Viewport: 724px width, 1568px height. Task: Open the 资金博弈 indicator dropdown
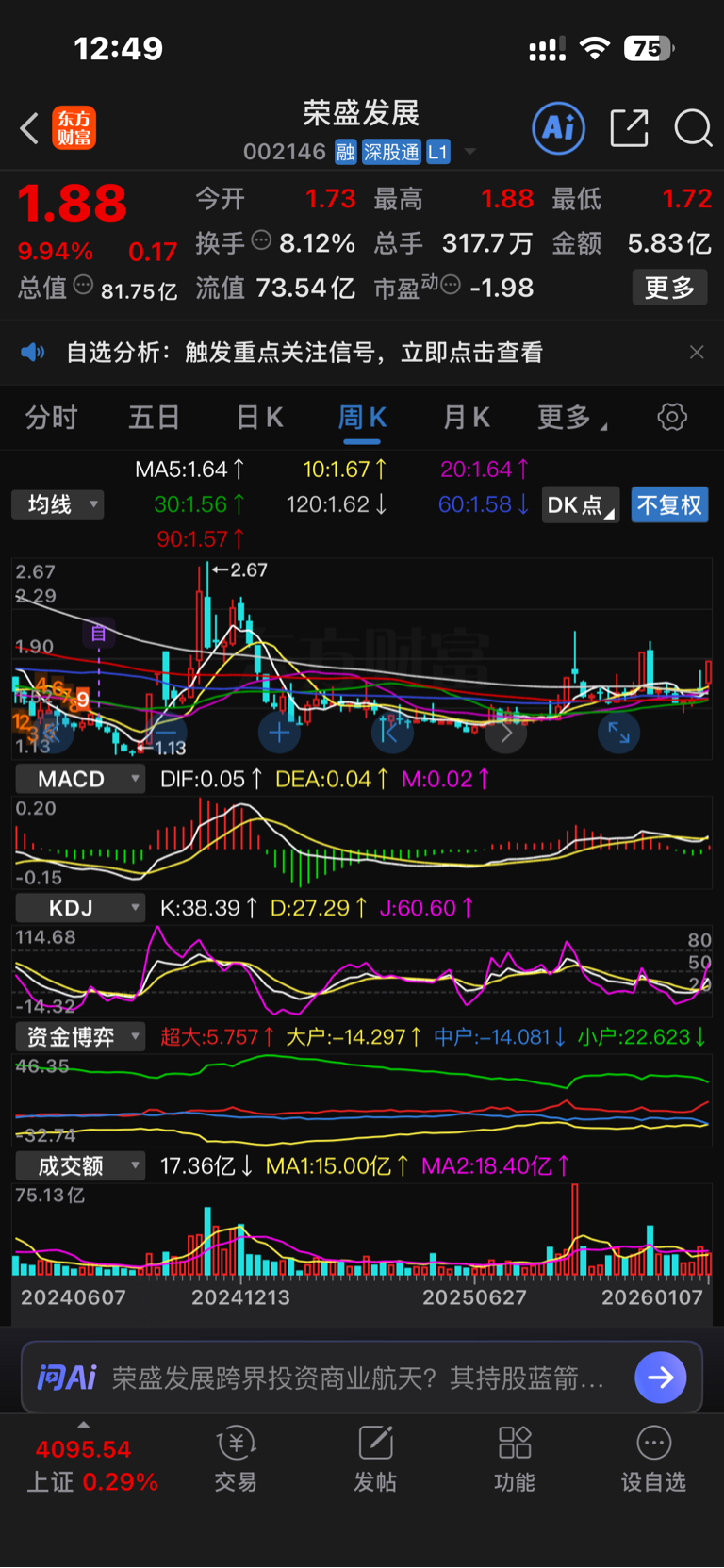coord(80,1037)
